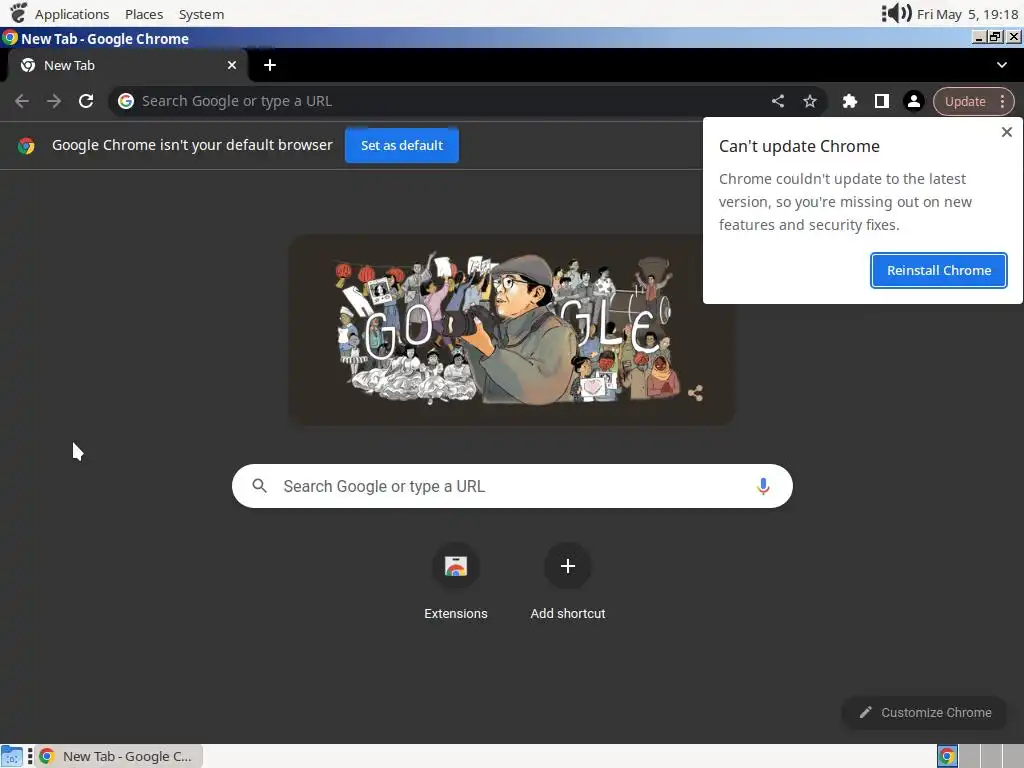The image size is (1024, 768).
Task: Share the Google doodle via share icon
Action: (696, 392)
